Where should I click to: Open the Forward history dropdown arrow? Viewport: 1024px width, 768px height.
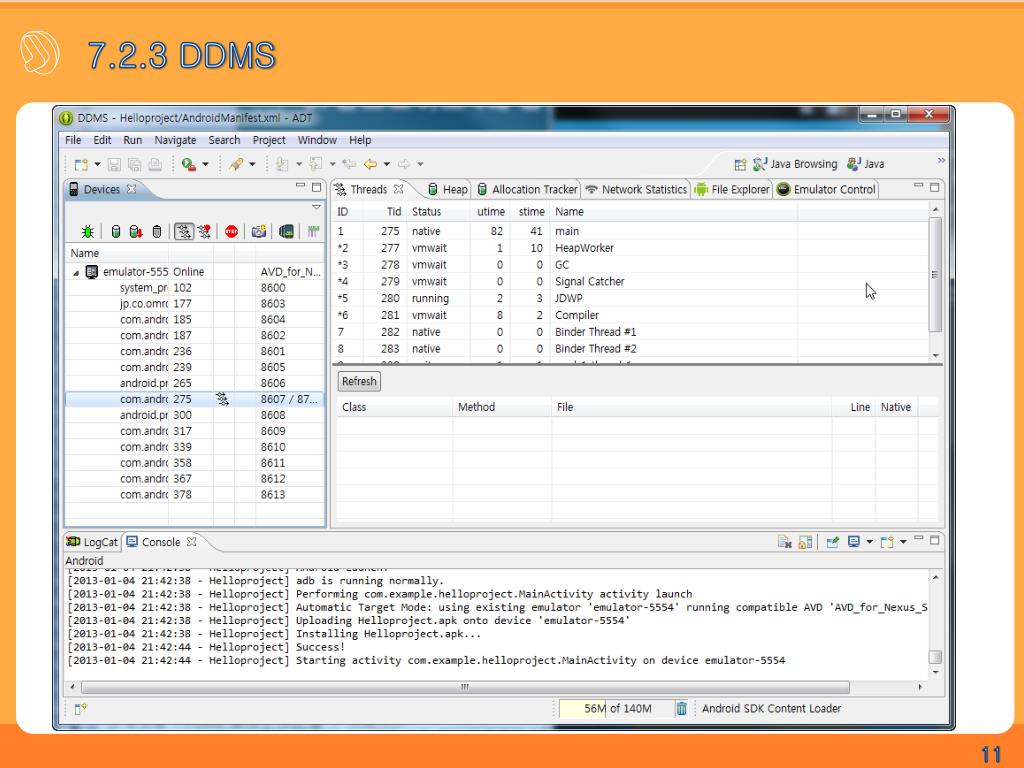click(x=421, y=165)
